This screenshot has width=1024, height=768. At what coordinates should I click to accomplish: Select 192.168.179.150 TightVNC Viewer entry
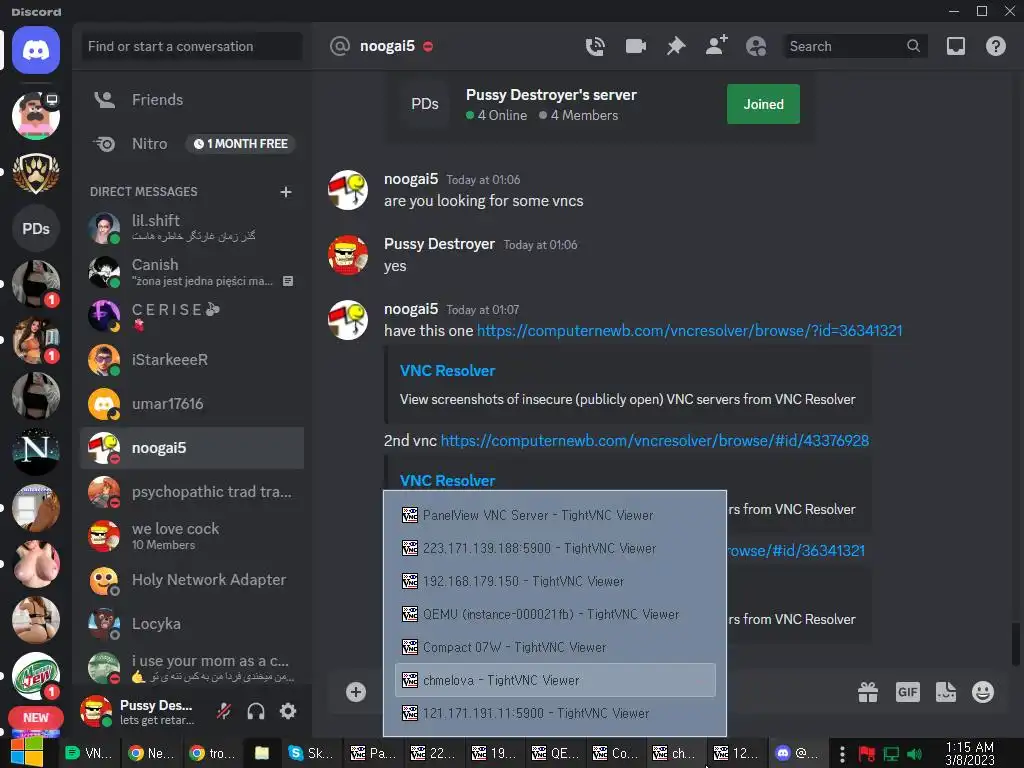(555, 581)
